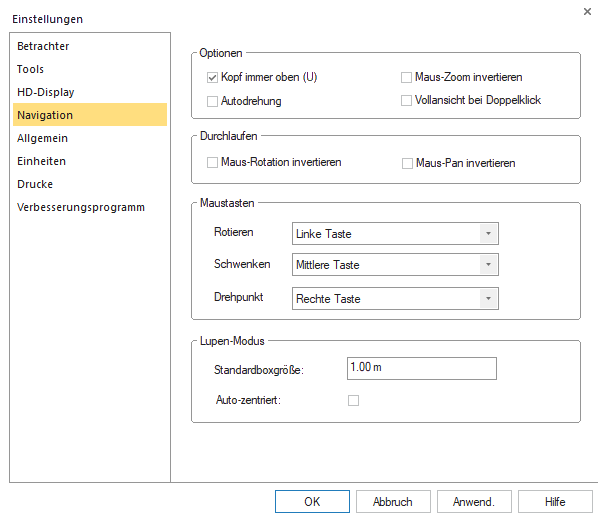Toggle Maus-Zoom invertieren option
Screen dimensions: 606x526
tap(407, 77)
